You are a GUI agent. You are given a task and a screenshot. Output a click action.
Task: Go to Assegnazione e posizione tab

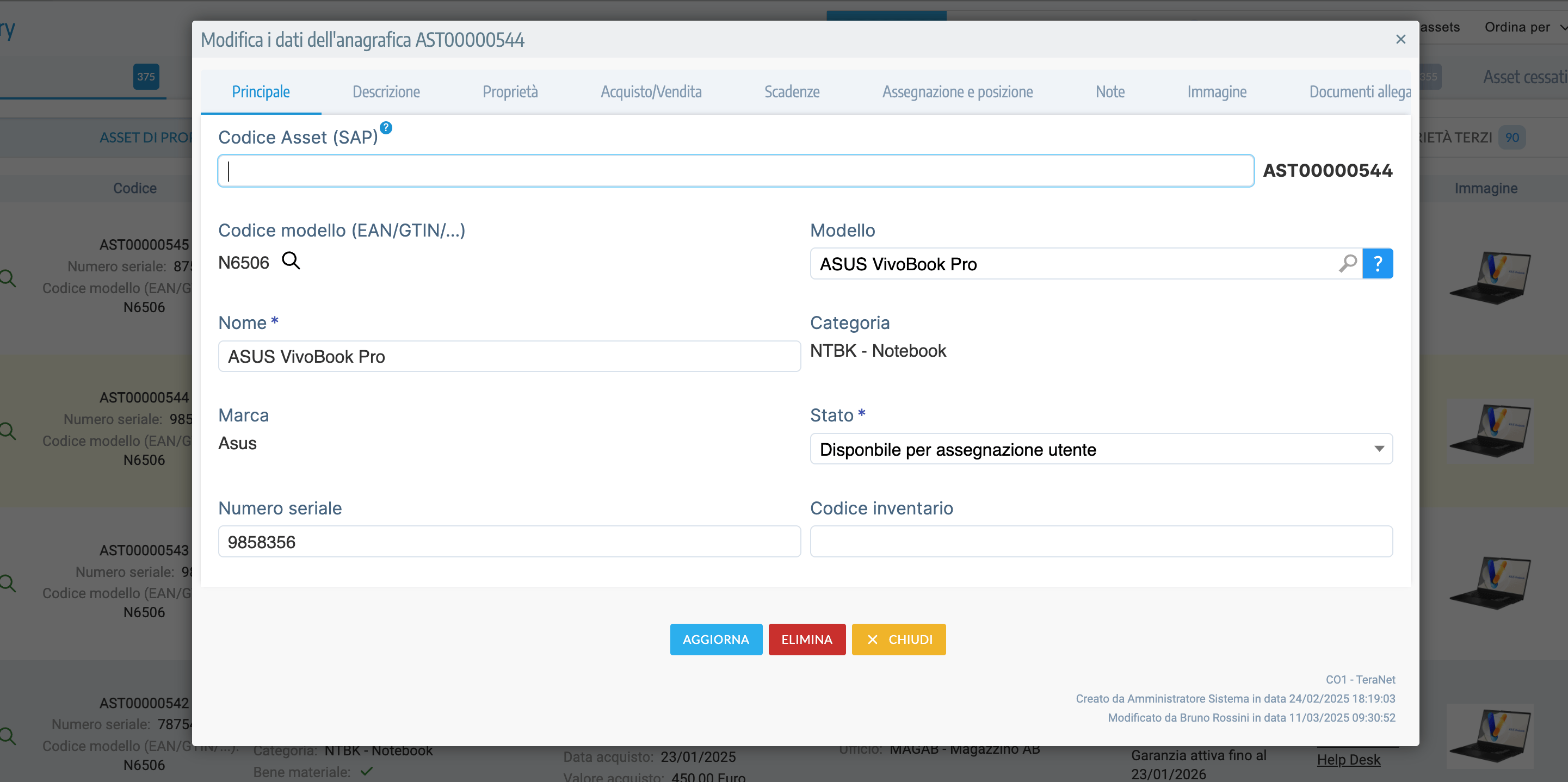(x=957, y=92)
